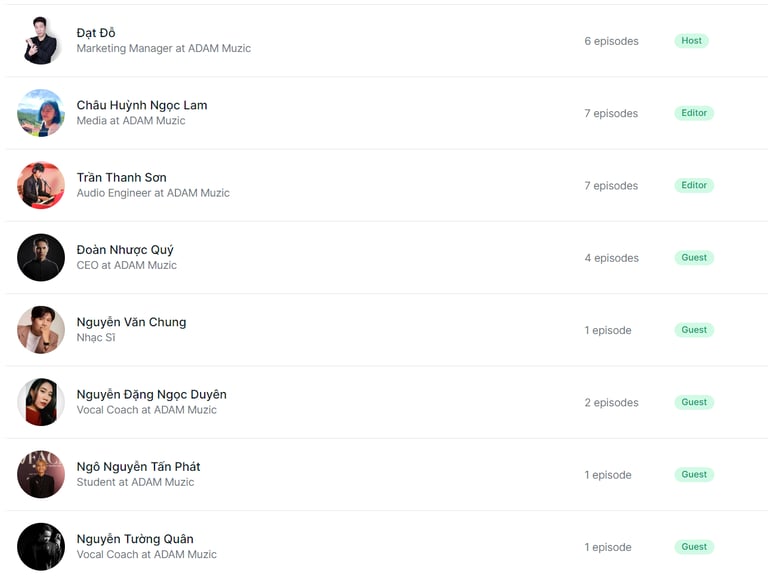The image size is (768, 579).
Task: Click Editor badge next to Châu Huỳnh Ngọc Lam
Action: (694, 113)
